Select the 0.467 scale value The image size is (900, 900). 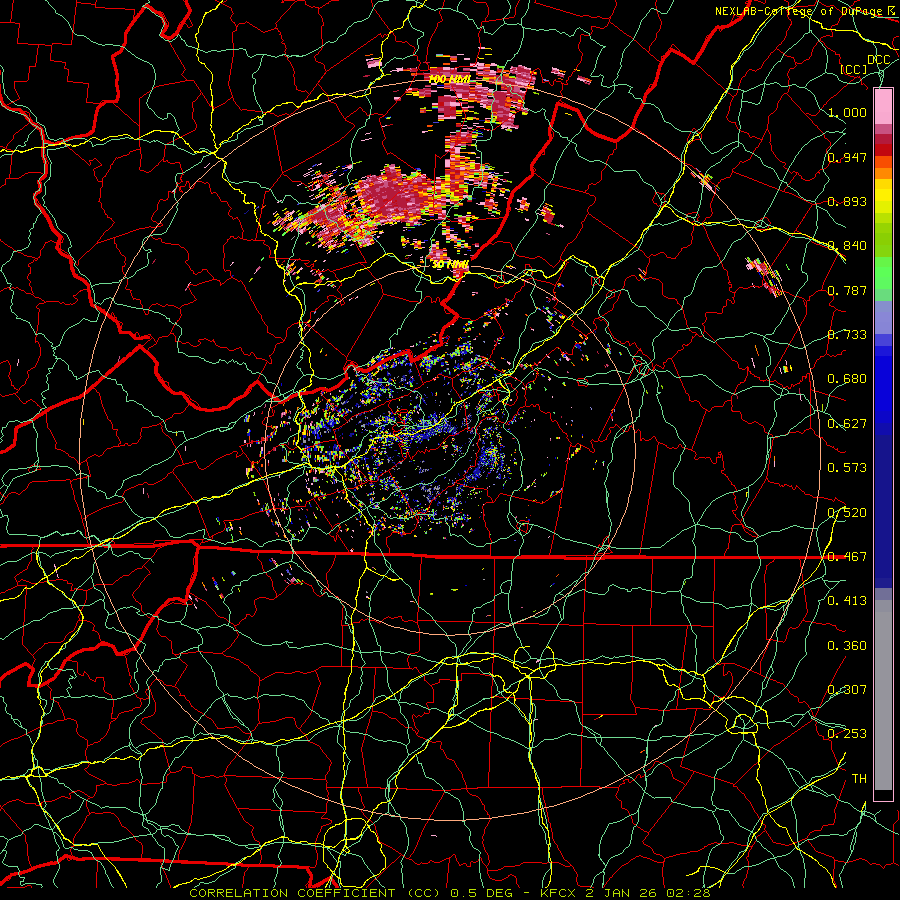(847, 557)
